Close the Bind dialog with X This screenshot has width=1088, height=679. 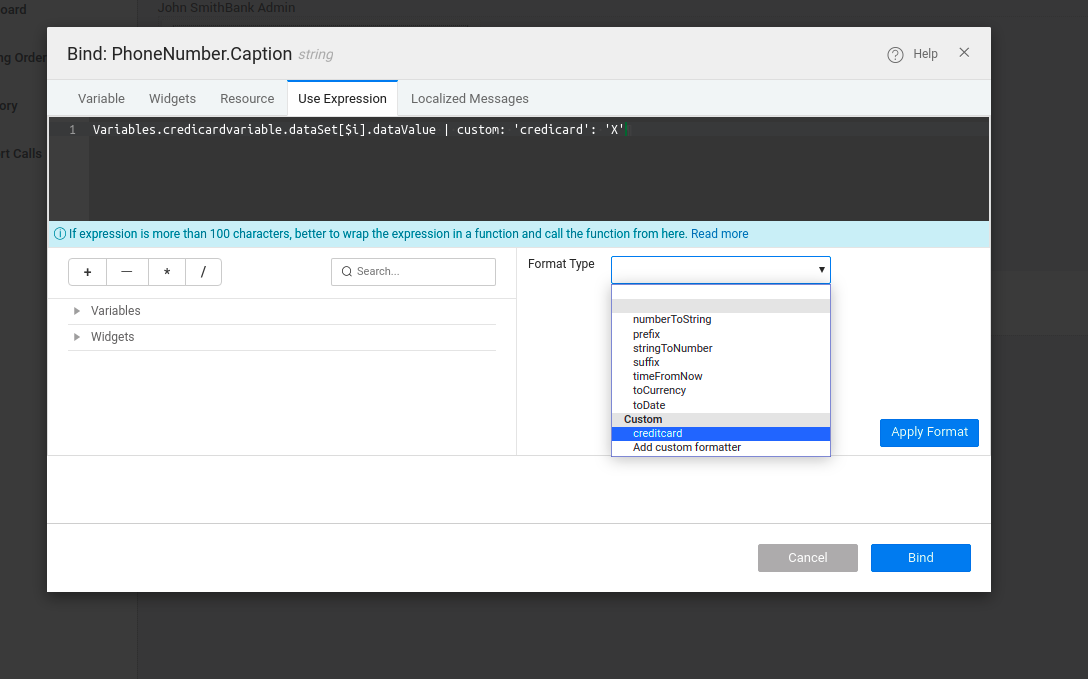pyautogui.click(x=964, y=53)
